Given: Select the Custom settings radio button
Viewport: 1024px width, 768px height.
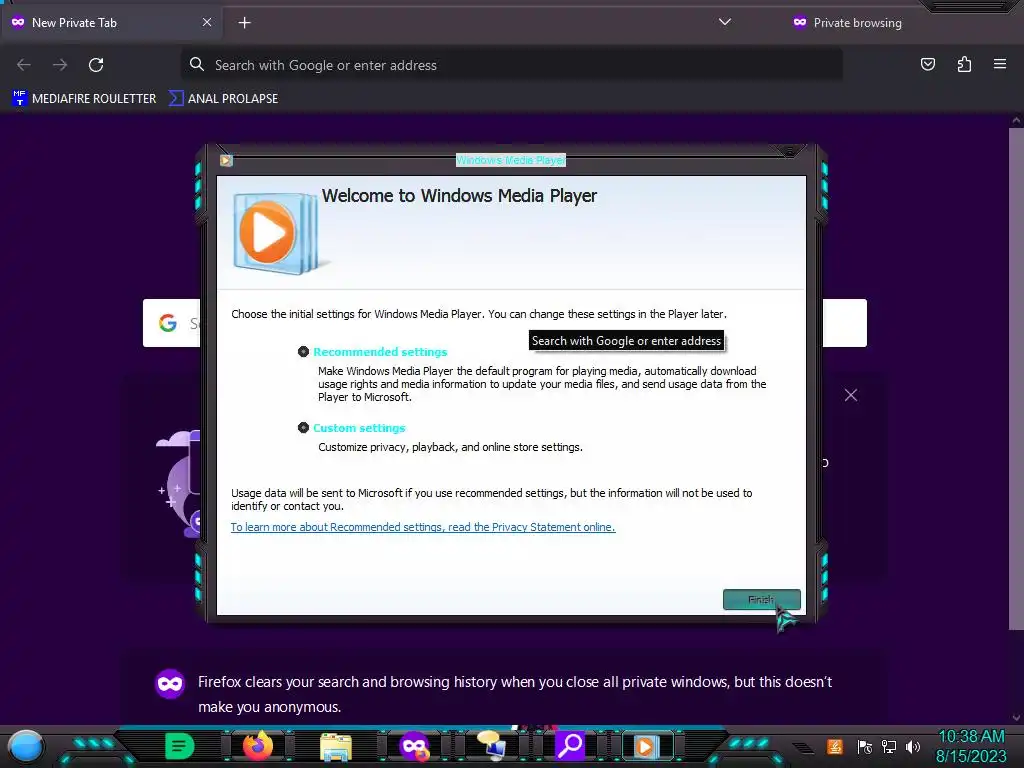Looking at the screenshot, I should 303,428.
